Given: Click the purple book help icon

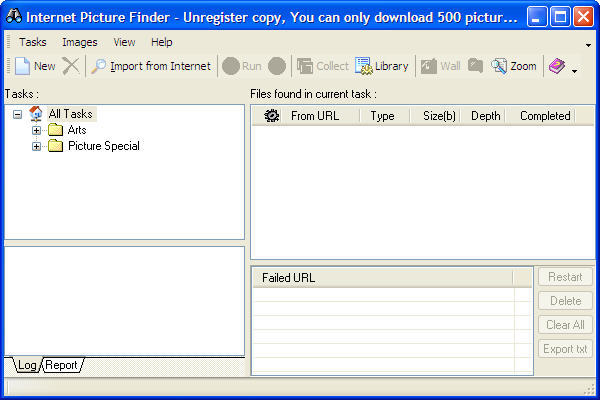Looking at the screenshot, I should click(x=557, y=66).
